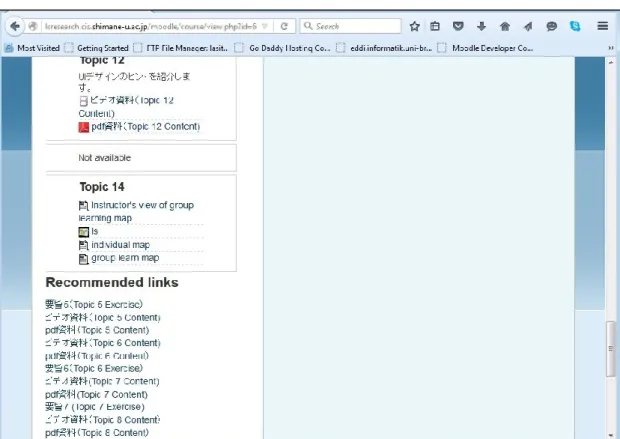Open pdf資料 (Topic 5 Content) link

pyautogui.click(x=97, y=330)
